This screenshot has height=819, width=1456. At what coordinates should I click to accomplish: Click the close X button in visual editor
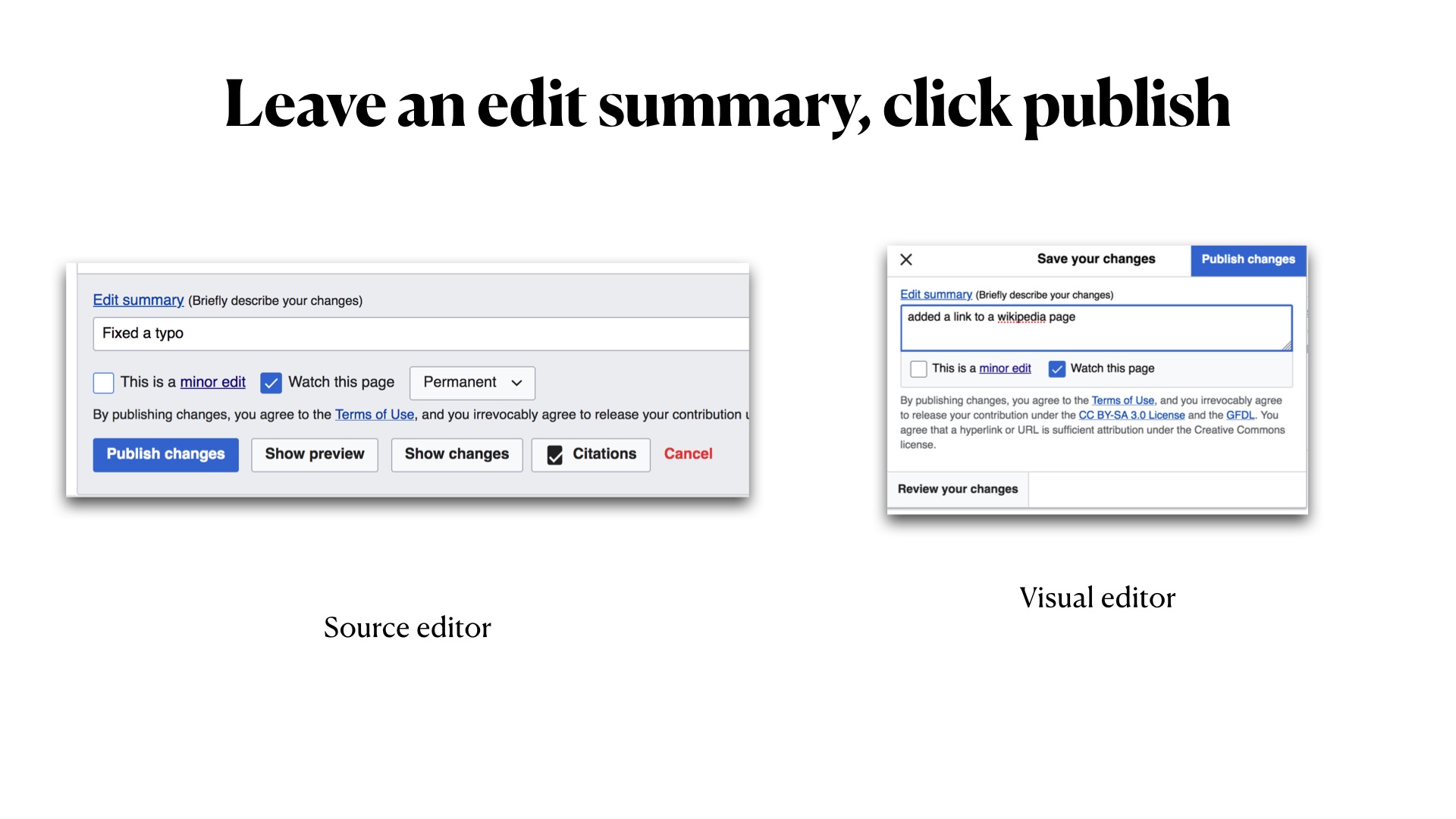906,260
